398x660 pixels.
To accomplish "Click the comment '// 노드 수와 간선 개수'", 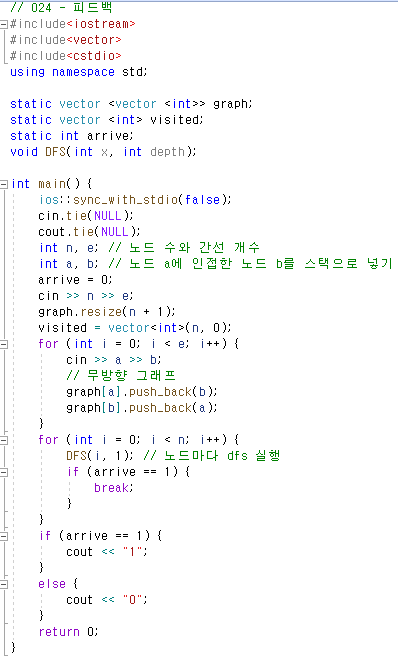I will (x=183, y=248).
